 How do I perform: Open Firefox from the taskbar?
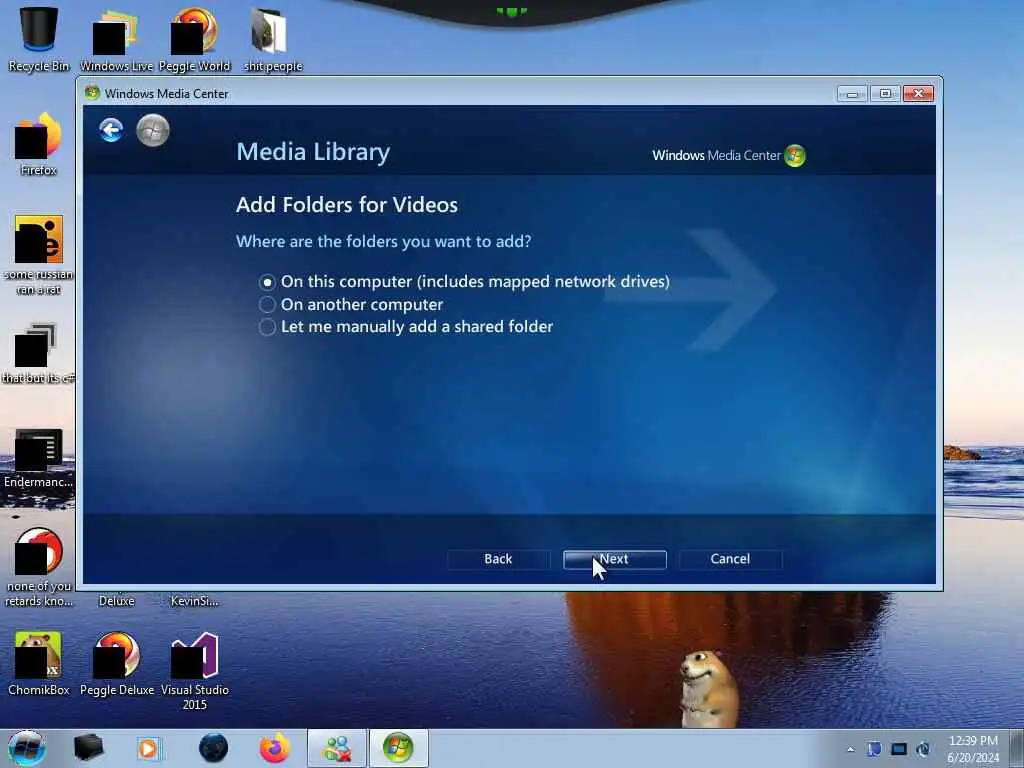275,748
